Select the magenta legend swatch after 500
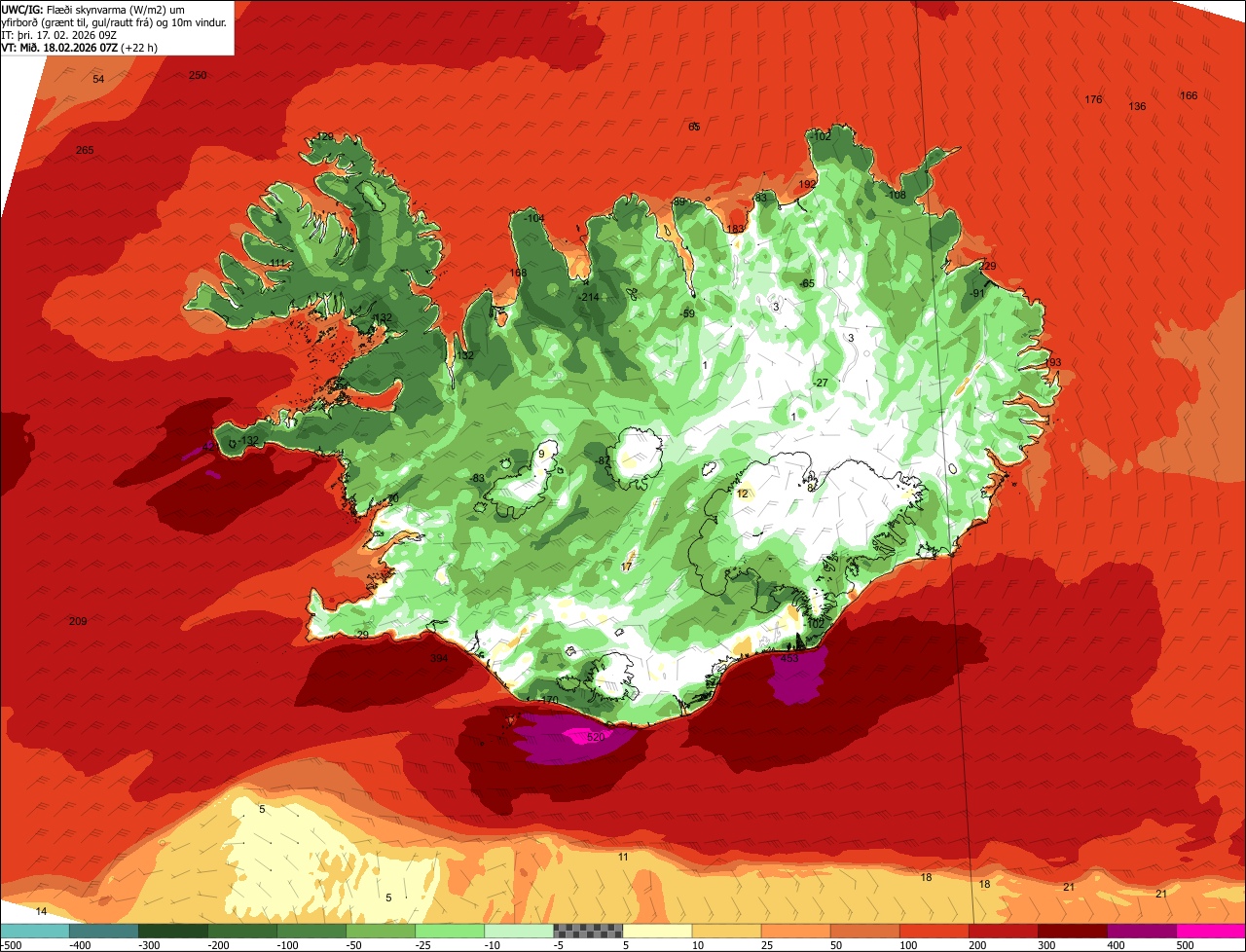1246x952 pixels. click(x=1212, y=931)
